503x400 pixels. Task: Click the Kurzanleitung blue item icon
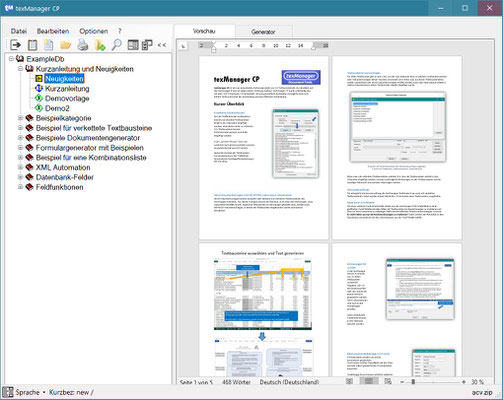(39, 88)
